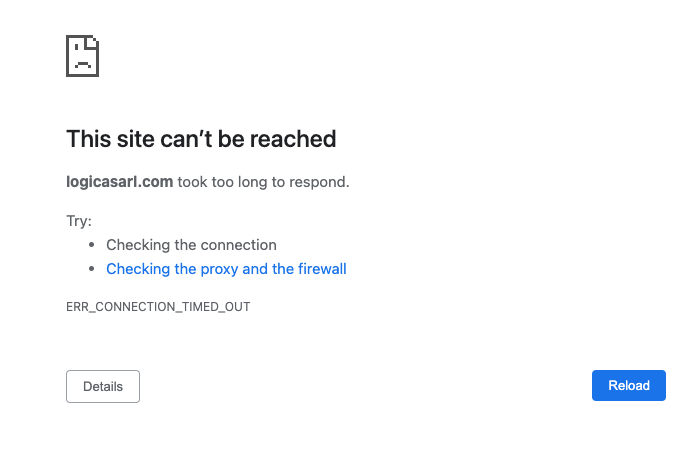Click the 'This site can't be reached' heading
The image size is (695, 455).
201,138
